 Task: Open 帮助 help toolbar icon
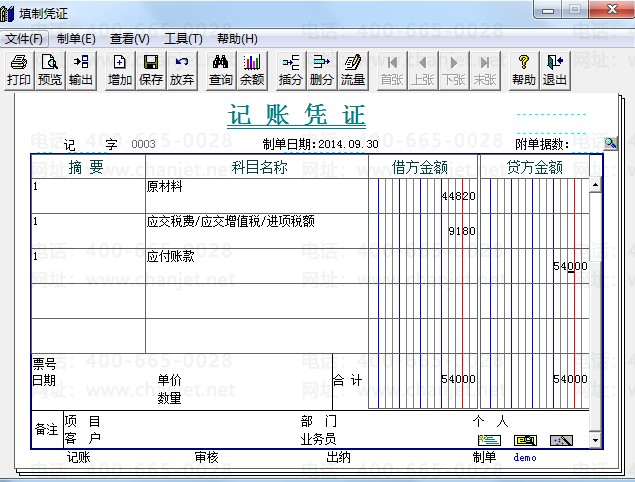tap(524, 70)
